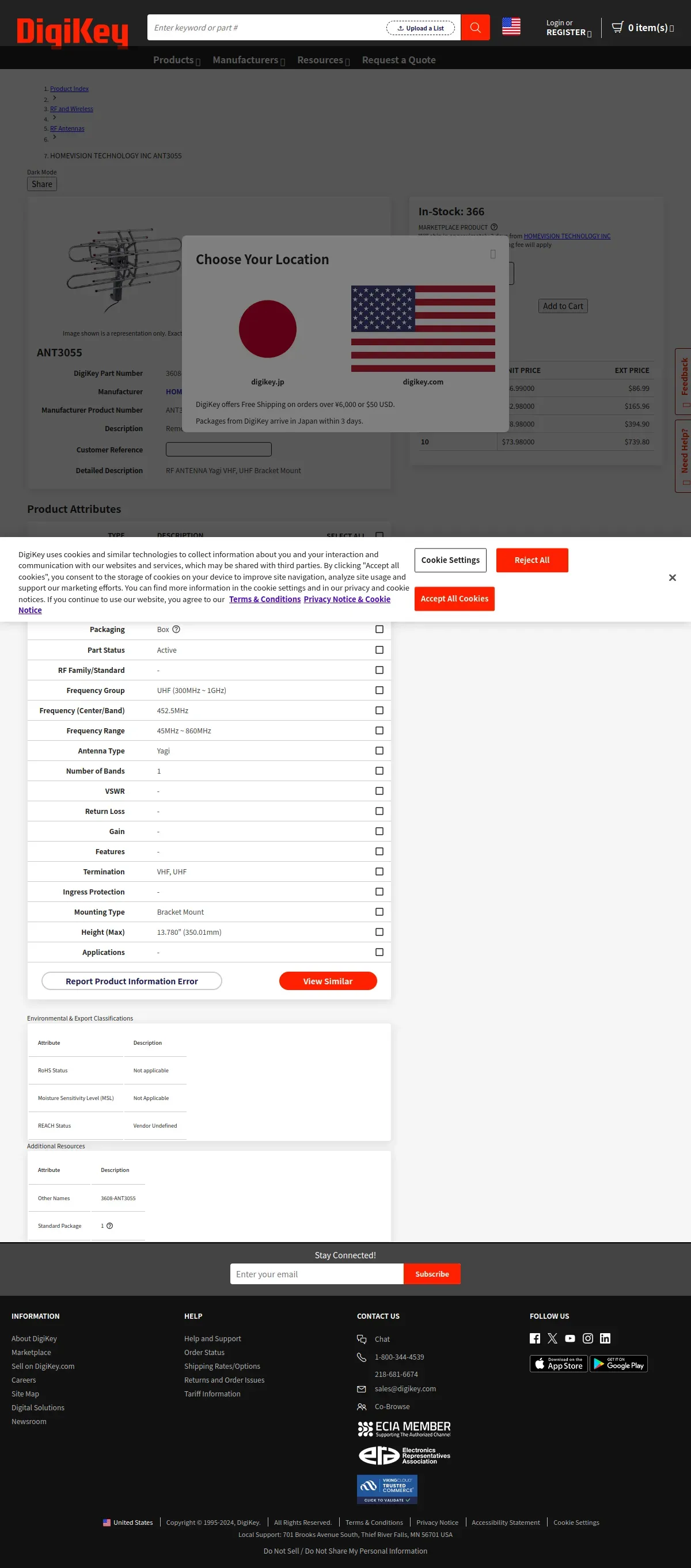Click the Standard Package info icon
The height and width of the screenshot is (1568, 691).
coord(109,1226)
